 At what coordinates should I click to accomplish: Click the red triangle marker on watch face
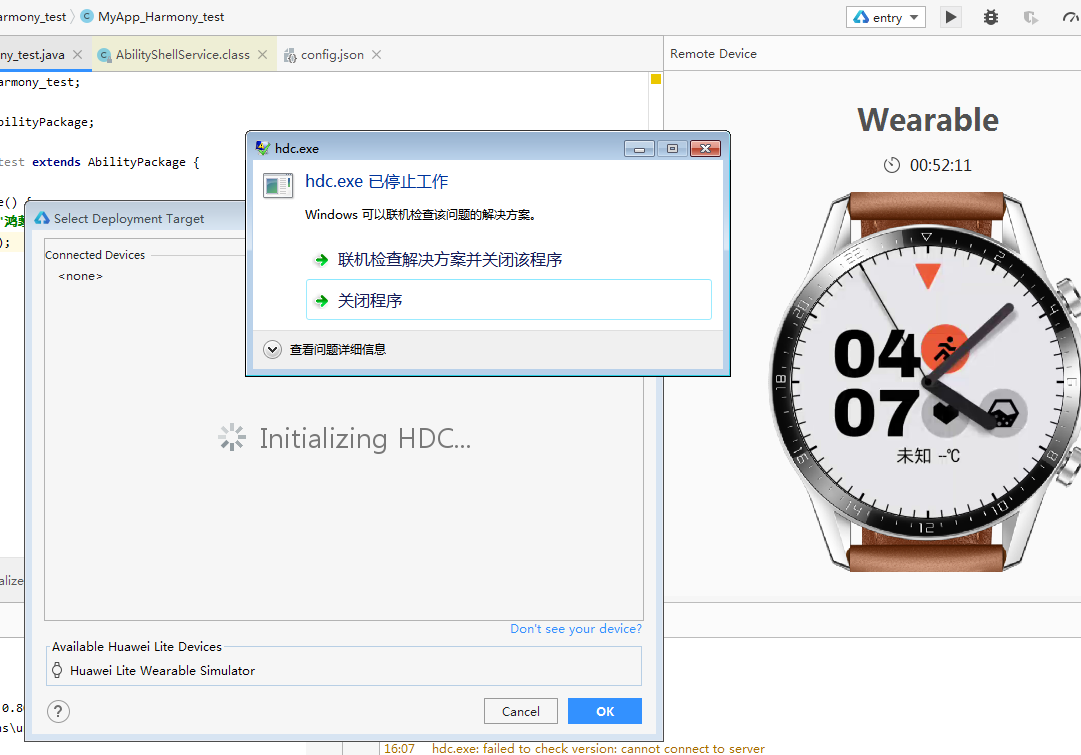click(x=928, y=275)
